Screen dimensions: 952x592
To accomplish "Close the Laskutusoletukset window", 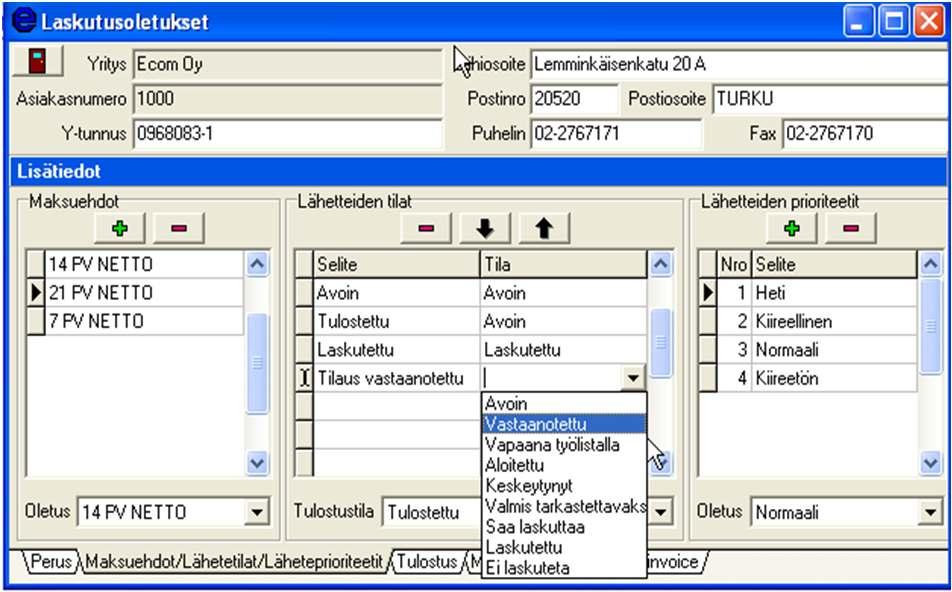I will (929, 22).
